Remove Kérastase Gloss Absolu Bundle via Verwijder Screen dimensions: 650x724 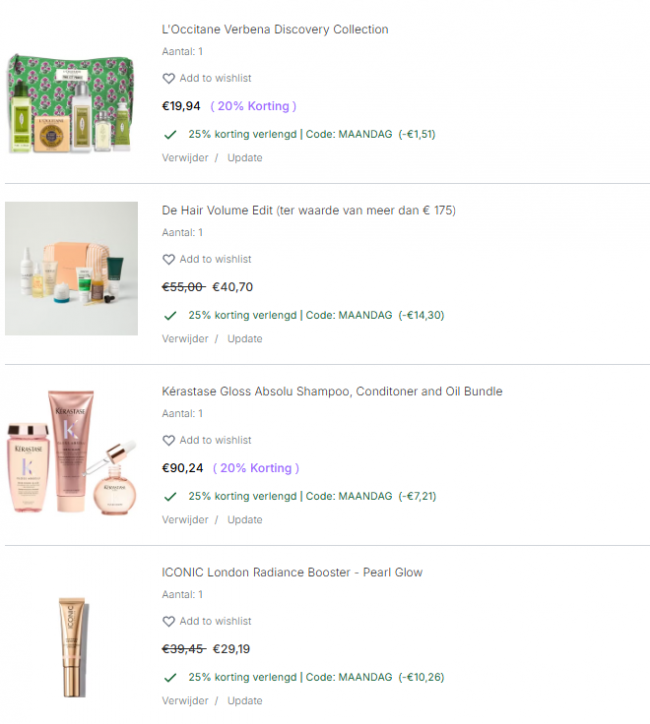tap(185, 520)
